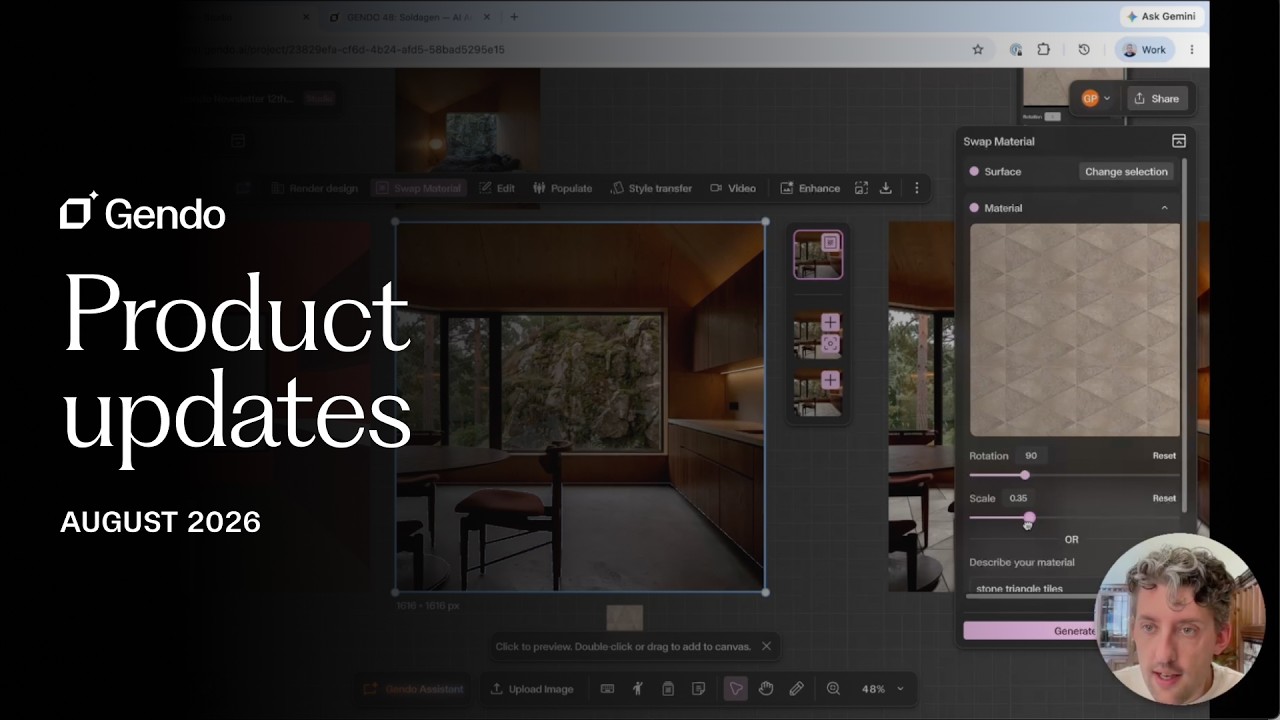The width and height of the screenshot is (1280, 720).
Task: Switch to the GENDO browser tab
Action: [410, 17]
